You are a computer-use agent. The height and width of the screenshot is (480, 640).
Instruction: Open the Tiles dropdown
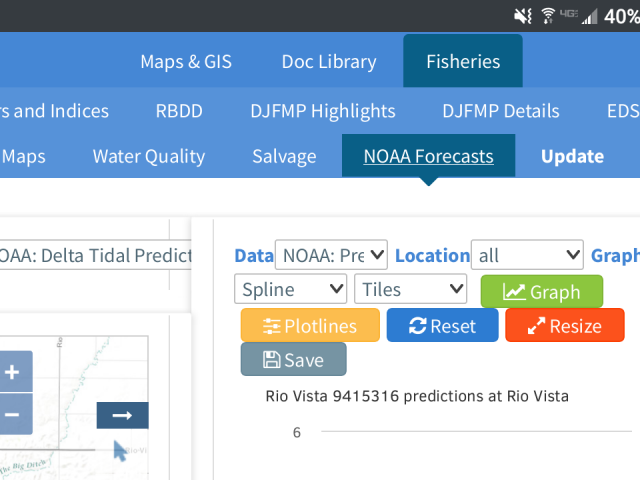[x=411, y=289]
